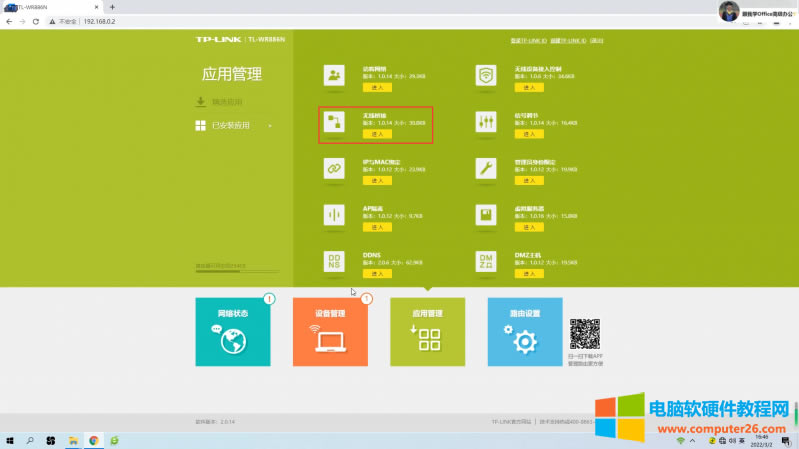
Task: Click the wireless bridging (无线桥接) icon
Action: [x=334, y=122]
